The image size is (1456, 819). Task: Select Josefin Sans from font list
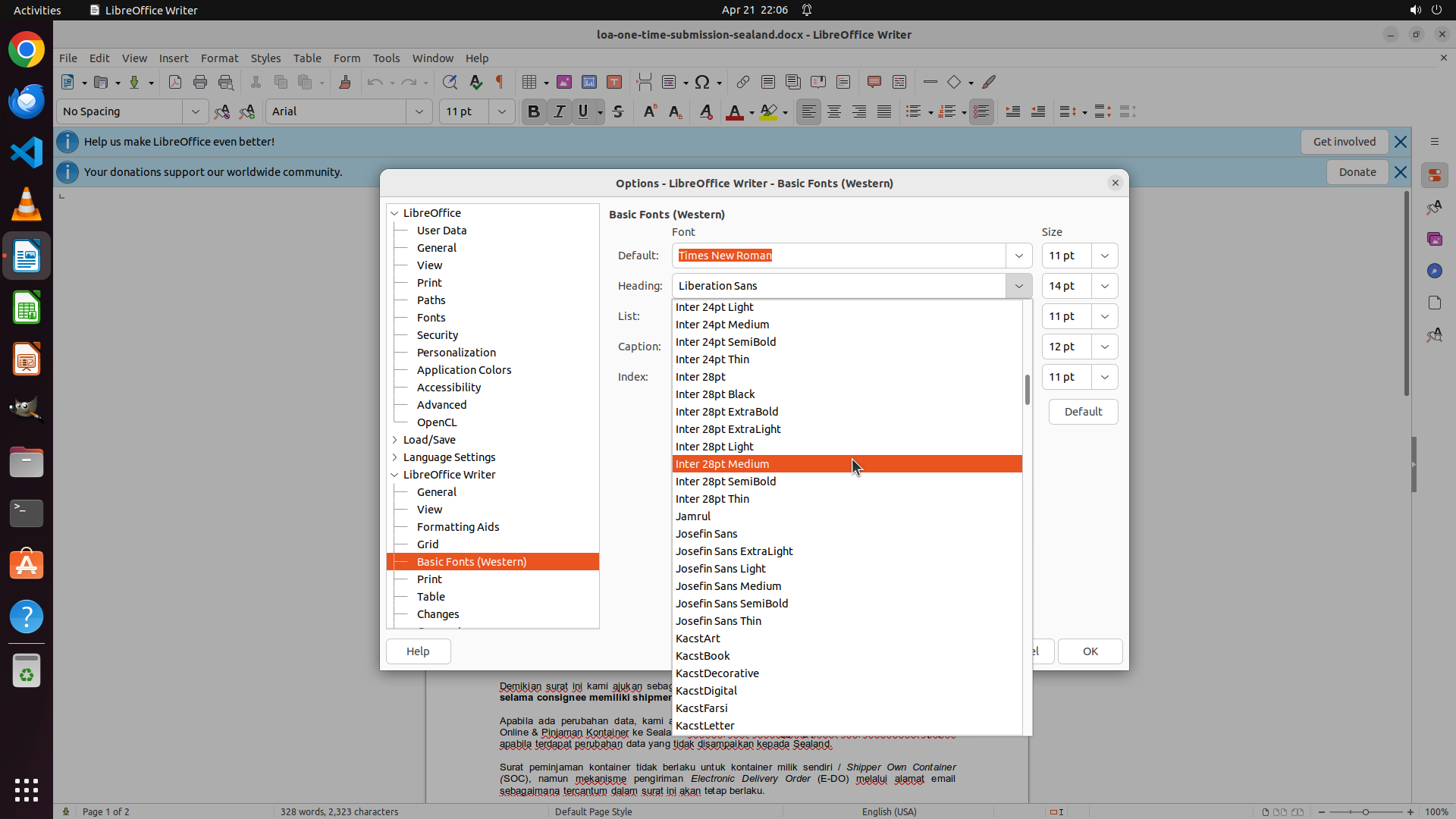pos(706,534)
